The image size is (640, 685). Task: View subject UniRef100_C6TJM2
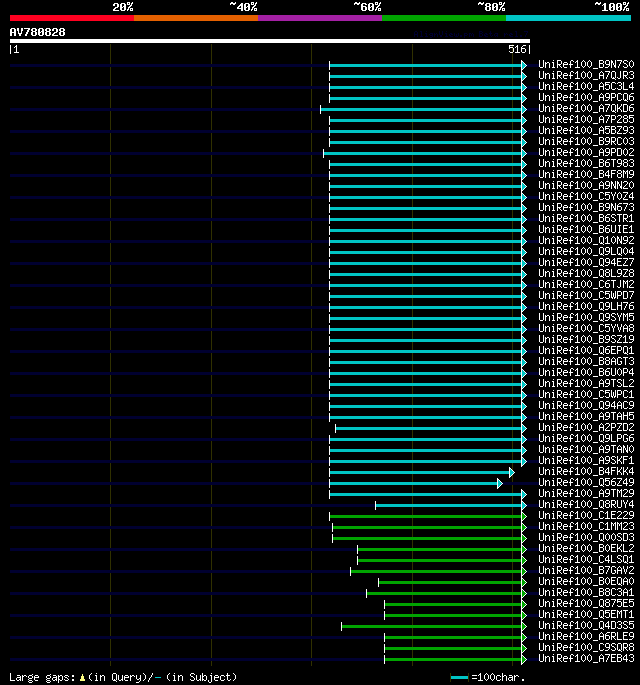586,284
